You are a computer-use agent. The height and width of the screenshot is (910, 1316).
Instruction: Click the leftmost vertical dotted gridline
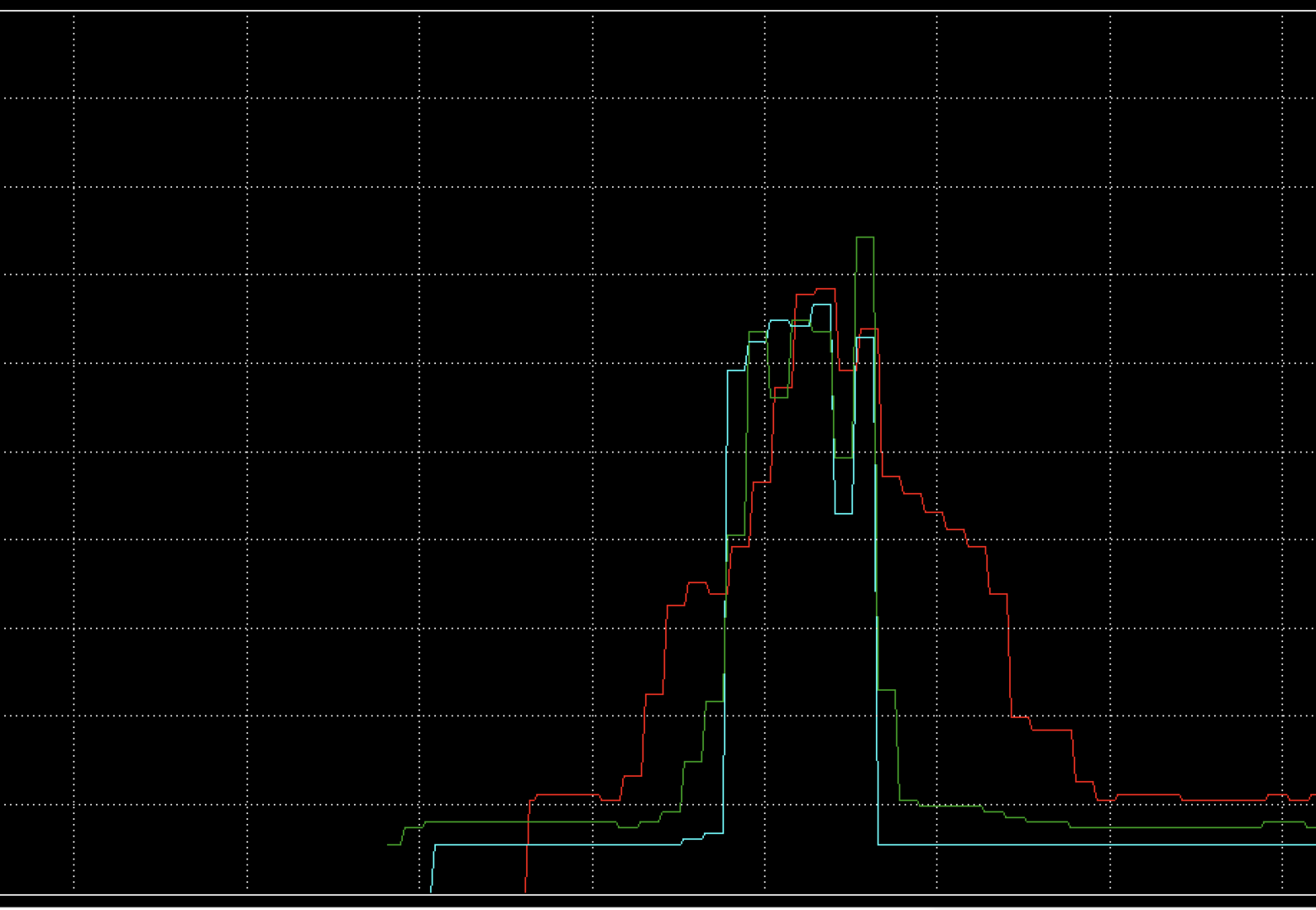pyautogui.click(x=74, y=421)
